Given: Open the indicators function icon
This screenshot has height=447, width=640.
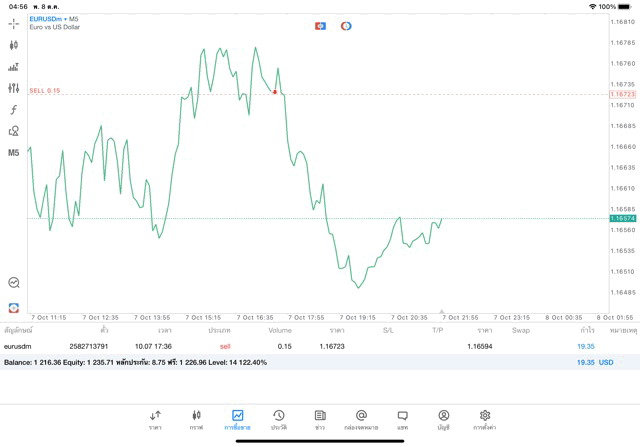Looking at the screenshot, I should click(x=14, y=110).
